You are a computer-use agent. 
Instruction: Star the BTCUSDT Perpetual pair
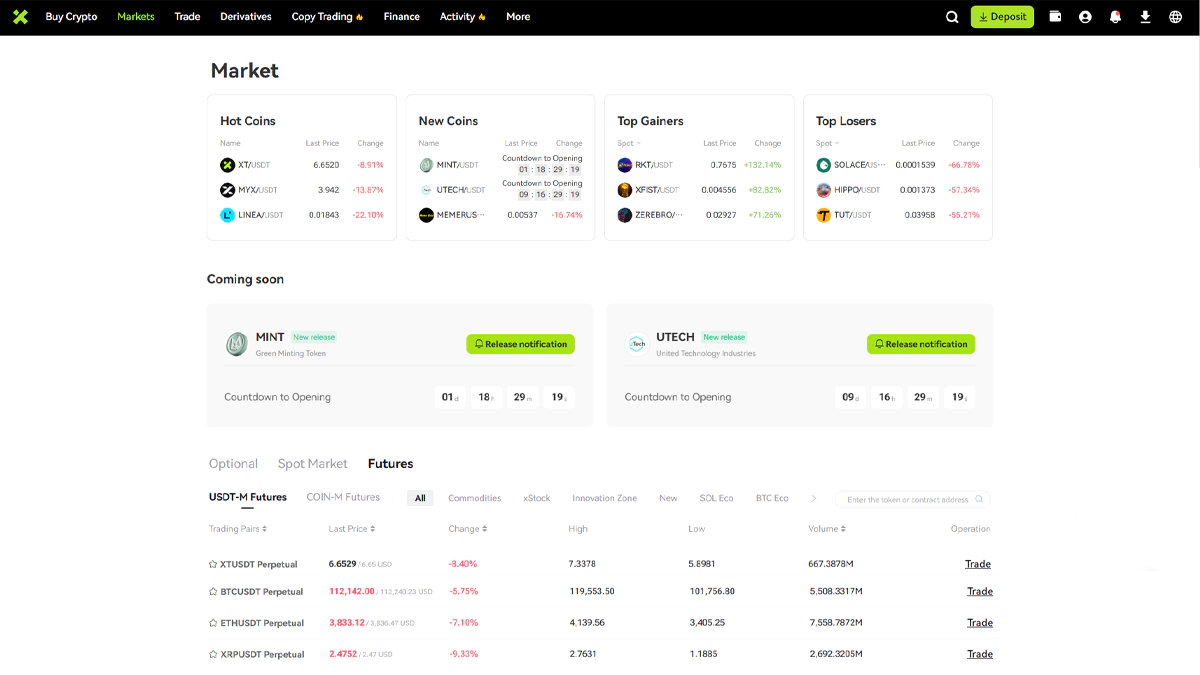point(213,592)
